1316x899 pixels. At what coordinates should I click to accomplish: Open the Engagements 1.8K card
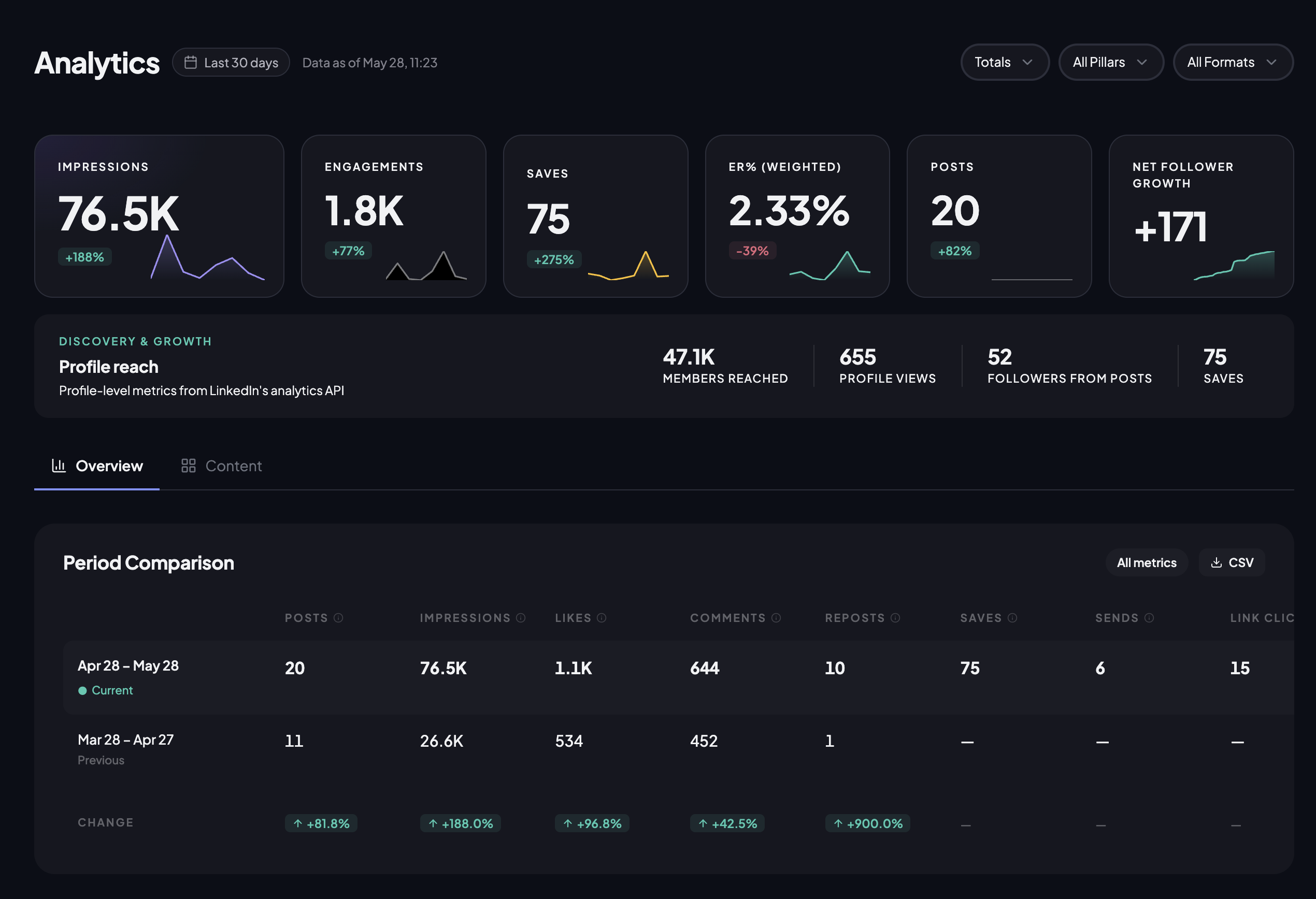click(x=394, y=216)
